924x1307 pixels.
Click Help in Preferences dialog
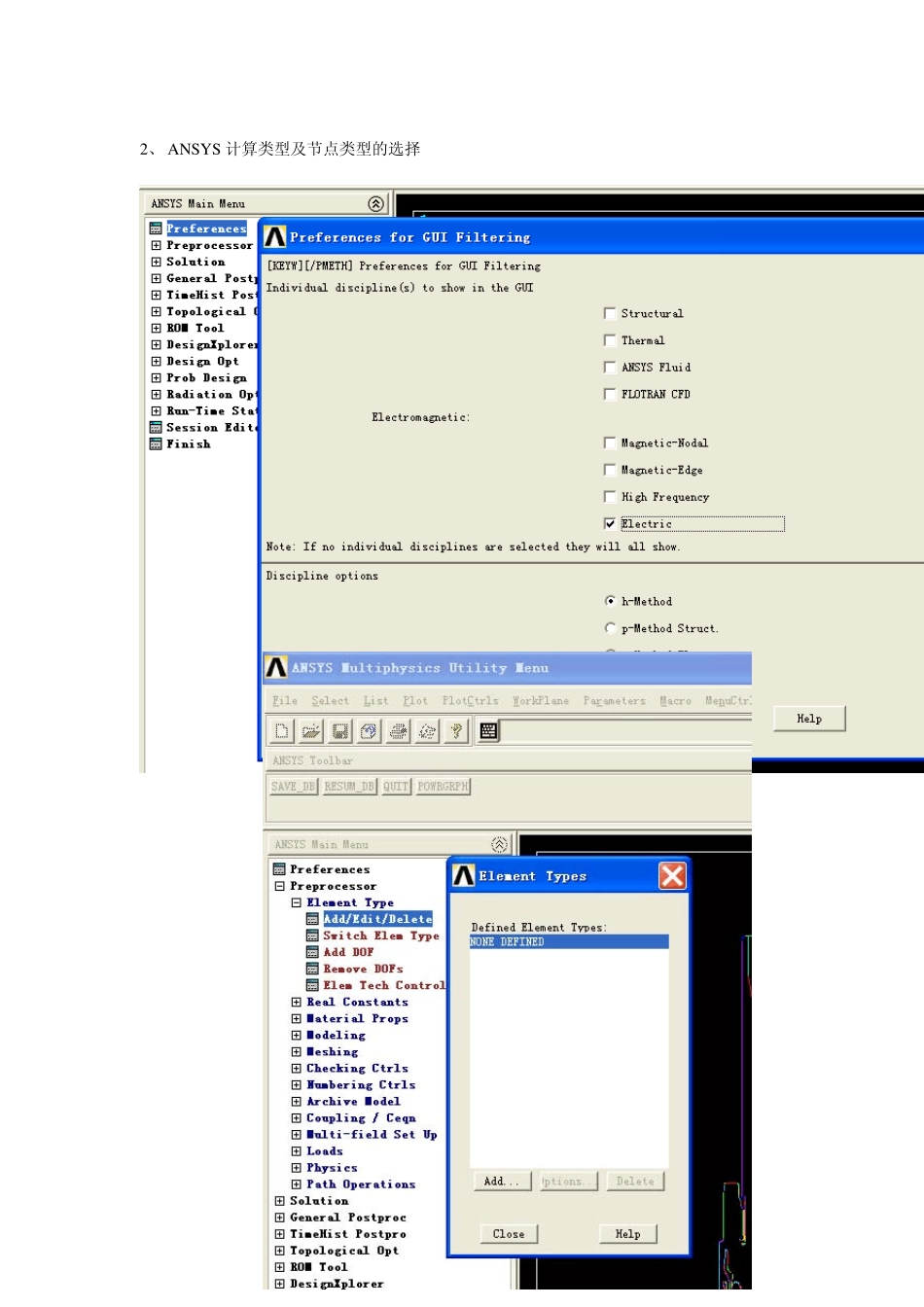(809, 719)
